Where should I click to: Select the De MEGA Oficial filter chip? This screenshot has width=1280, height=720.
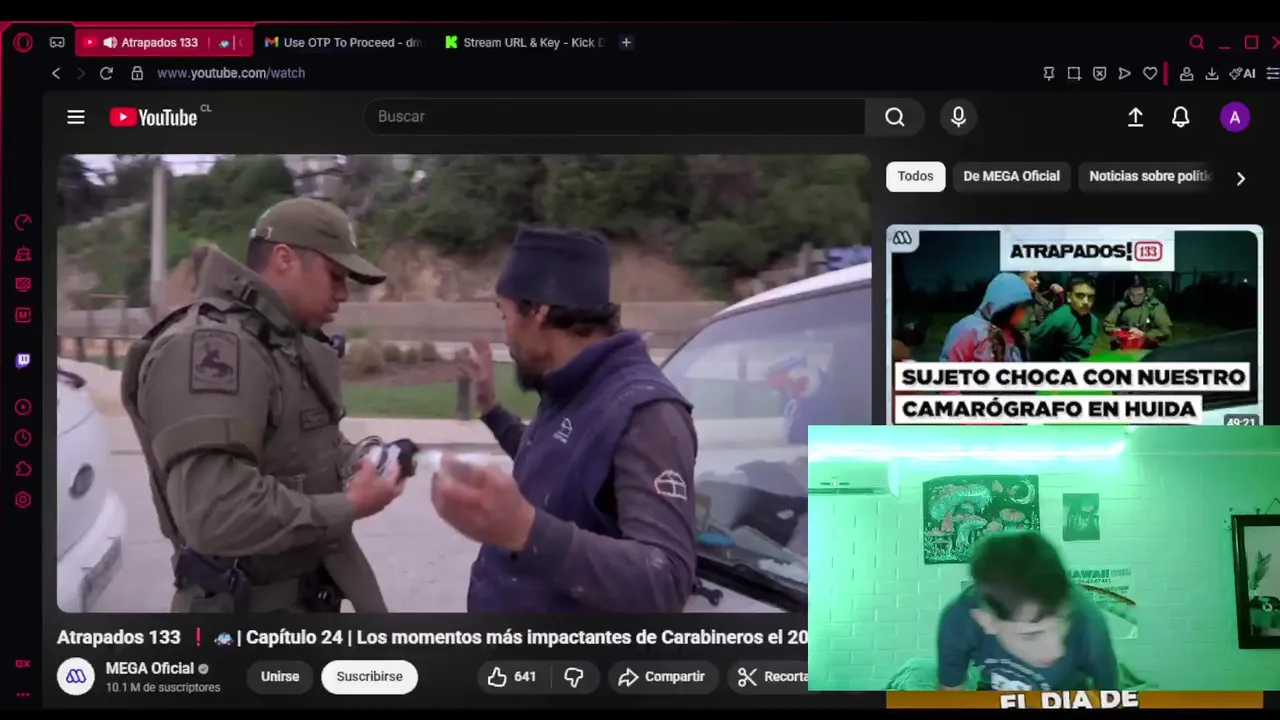(1011, 176)
